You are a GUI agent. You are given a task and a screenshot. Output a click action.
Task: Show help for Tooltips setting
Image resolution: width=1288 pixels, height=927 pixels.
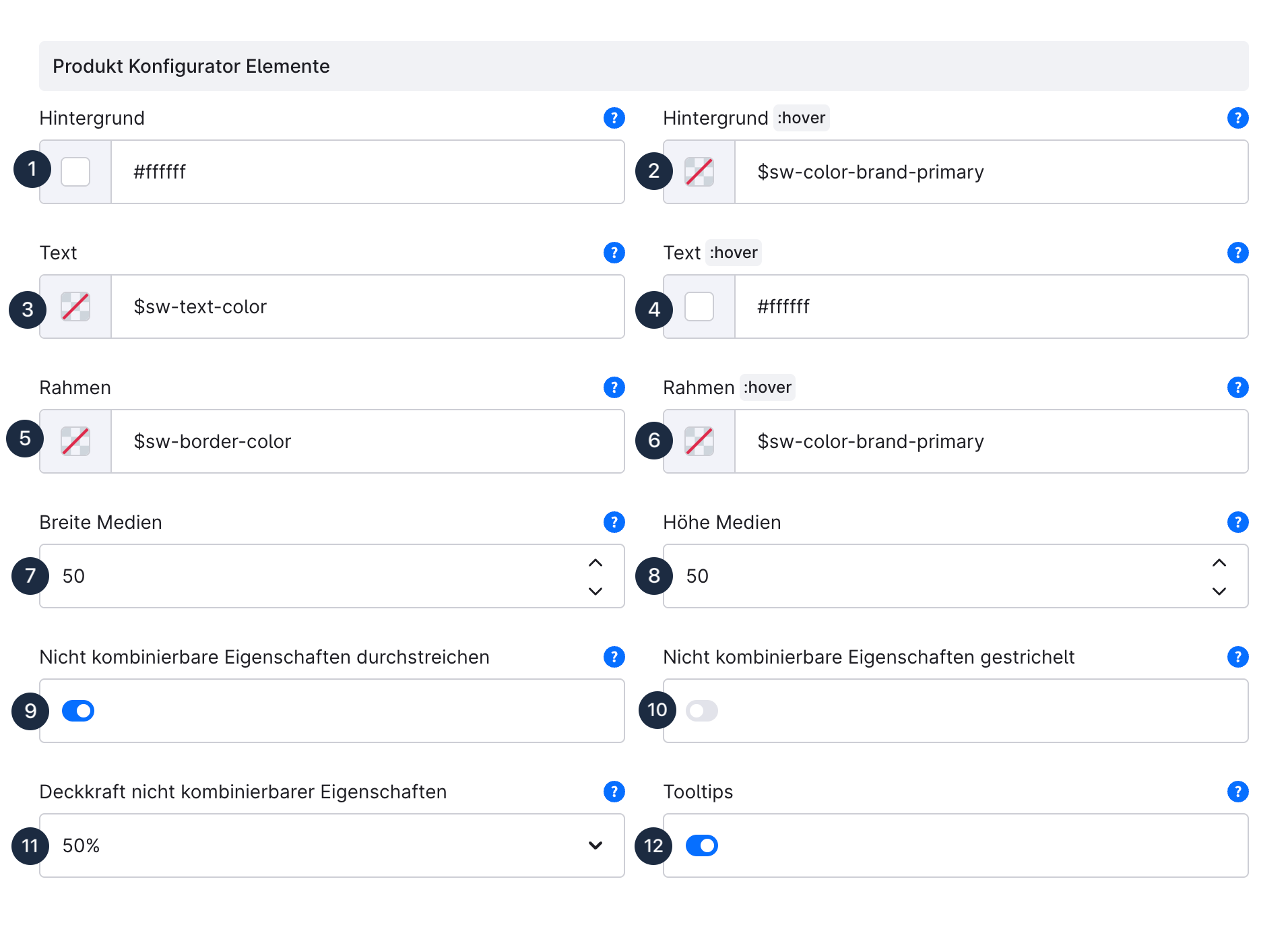1237,792
